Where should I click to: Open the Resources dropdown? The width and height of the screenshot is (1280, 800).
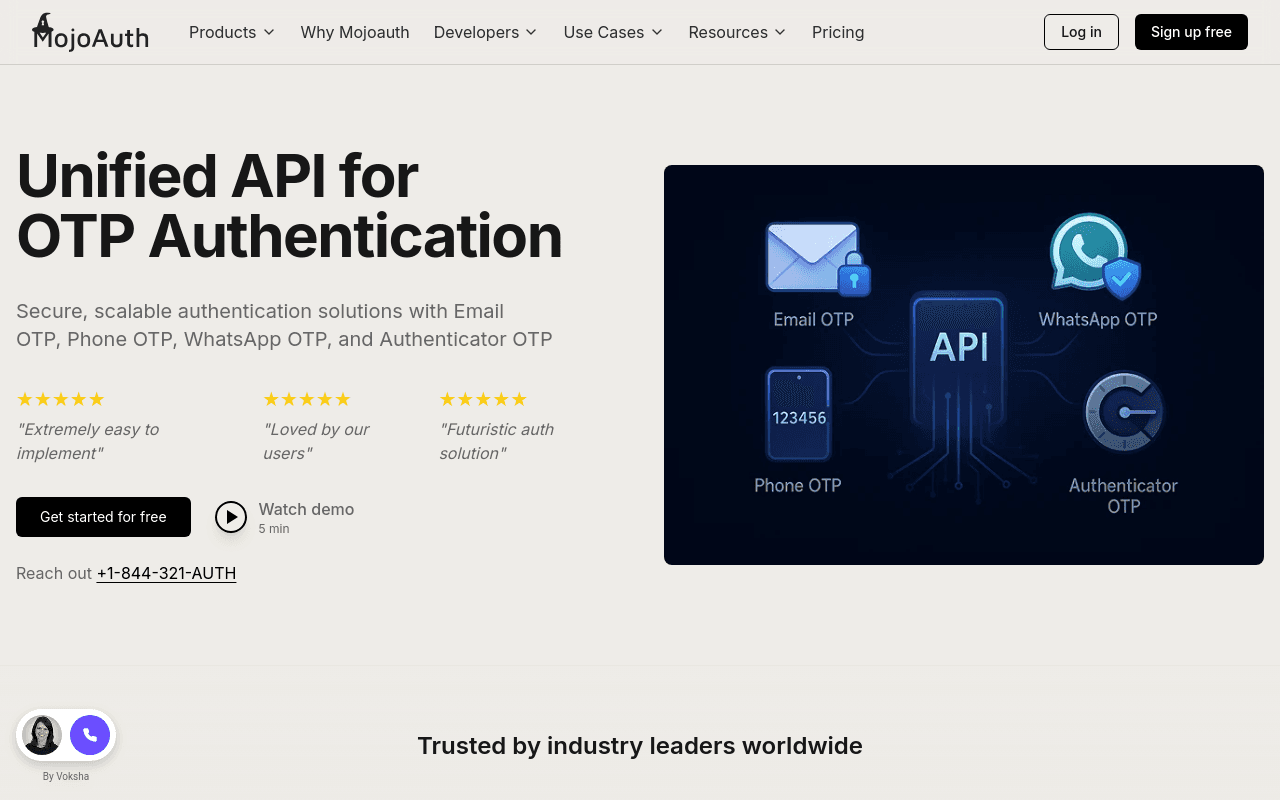738,32
